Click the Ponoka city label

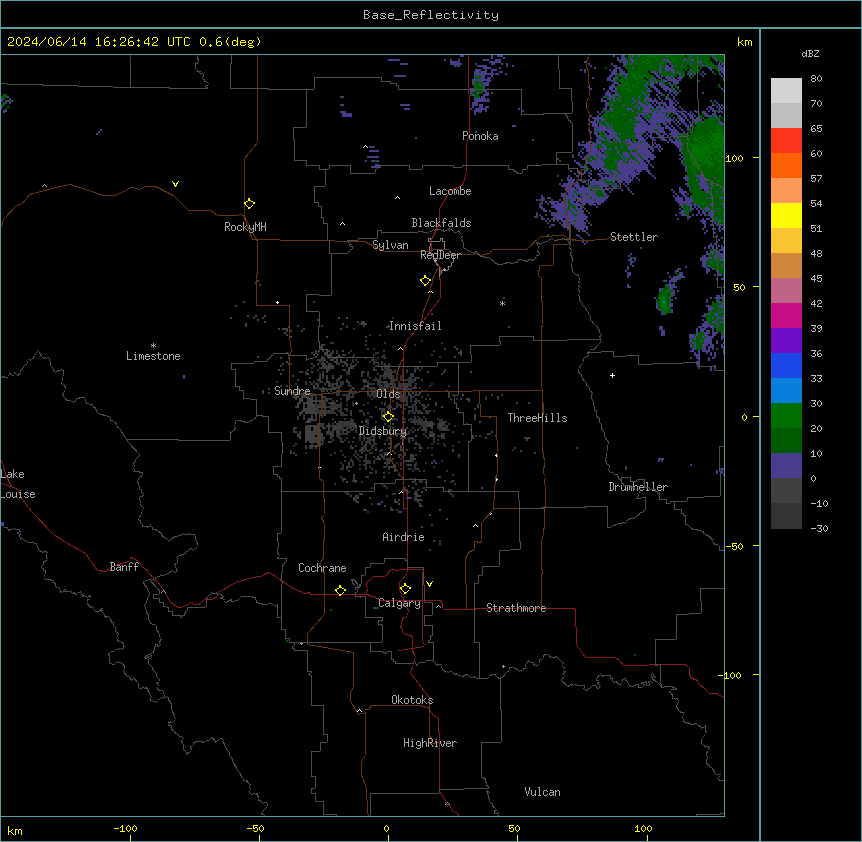(480, 136)
